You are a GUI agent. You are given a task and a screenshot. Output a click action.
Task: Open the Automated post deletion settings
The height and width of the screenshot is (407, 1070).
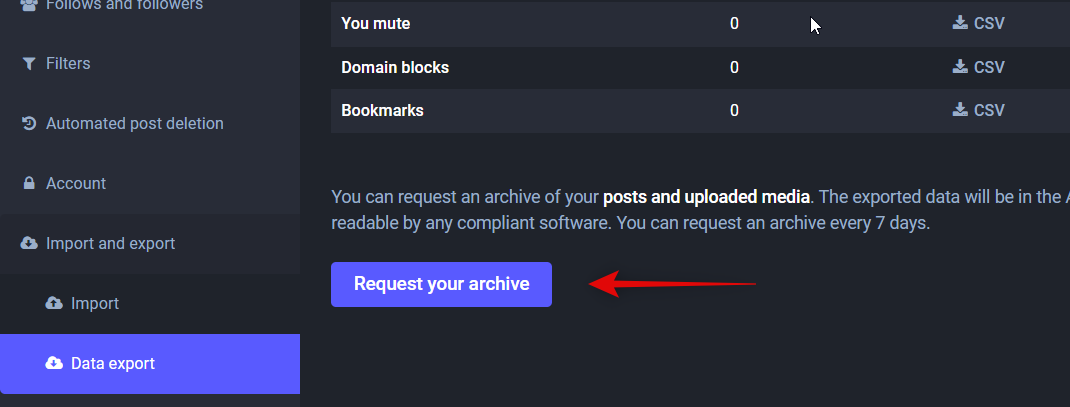pos(134,124)
